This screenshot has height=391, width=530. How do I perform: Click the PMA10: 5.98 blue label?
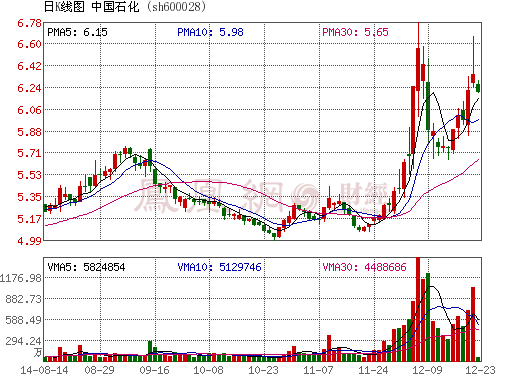tap(210, 32)
